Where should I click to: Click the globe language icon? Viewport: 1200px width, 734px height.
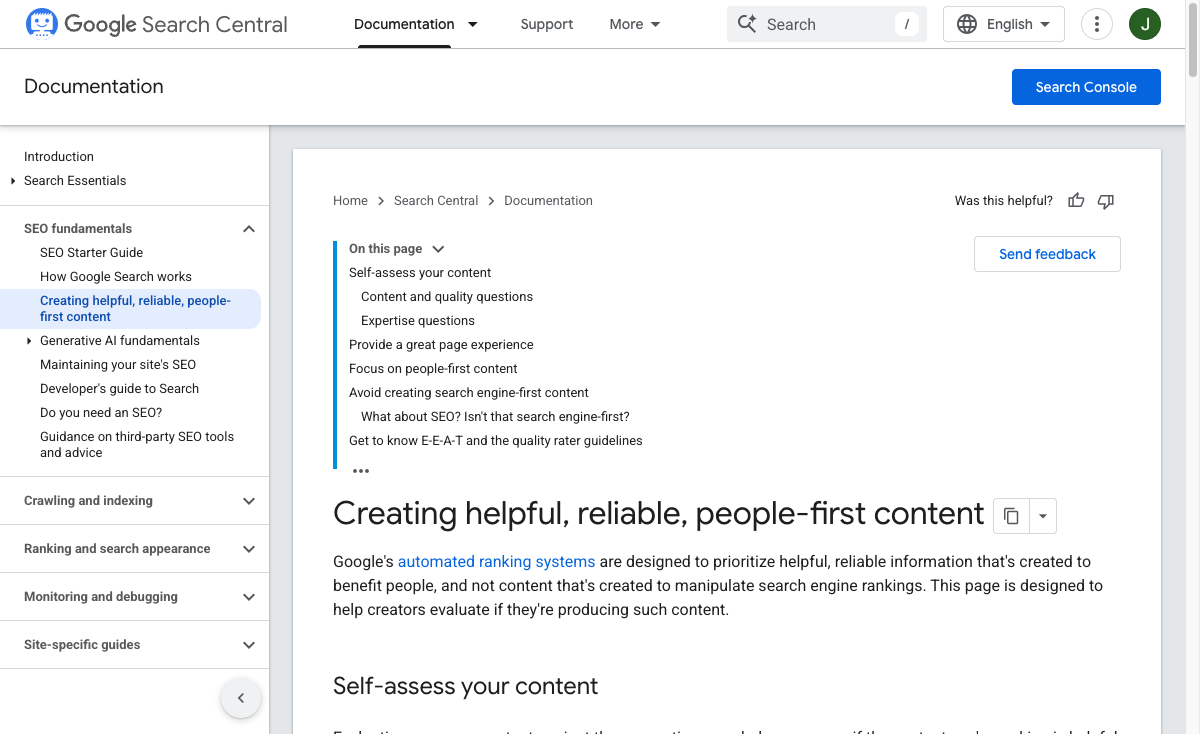click(967, 24)
